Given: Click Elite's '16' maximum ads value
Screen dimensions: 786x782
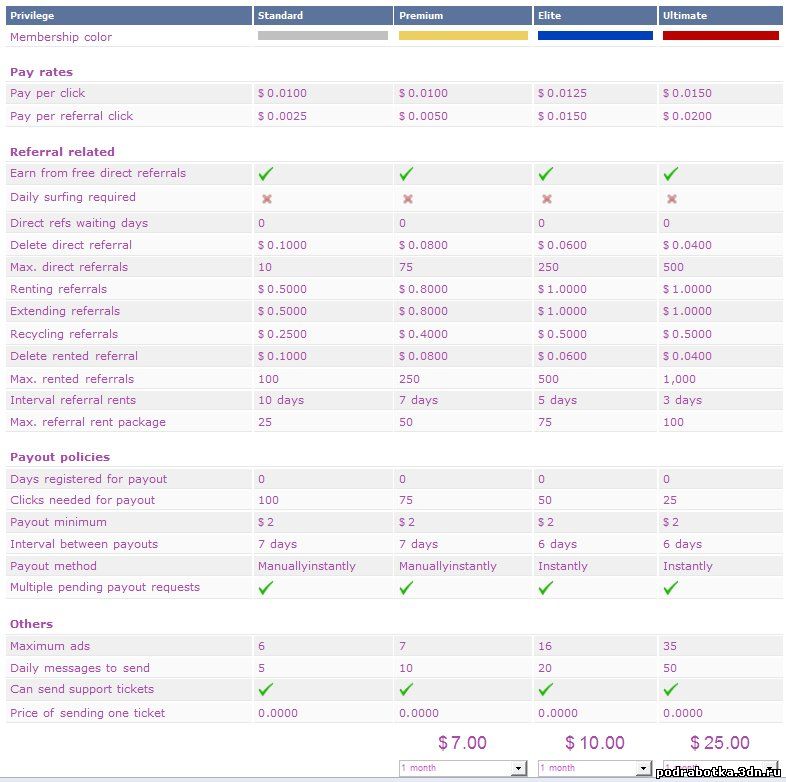Looking at the screenshot, I should [x=545, y=646].
